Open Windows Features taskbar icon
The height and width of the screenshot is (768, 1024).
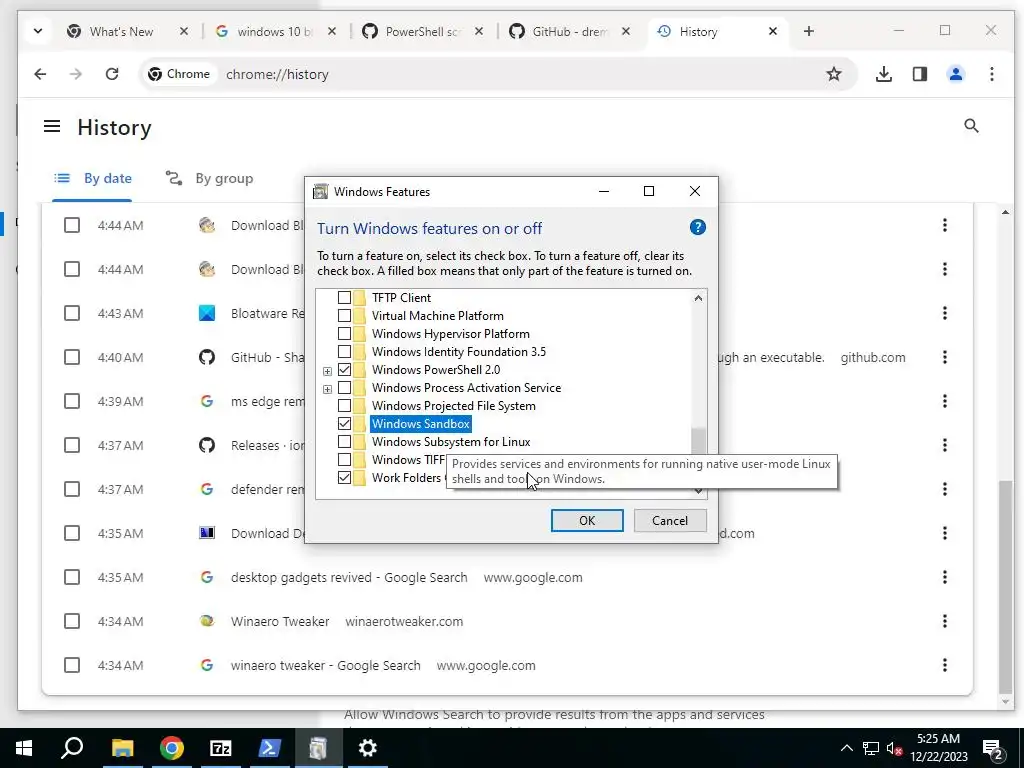318,748
